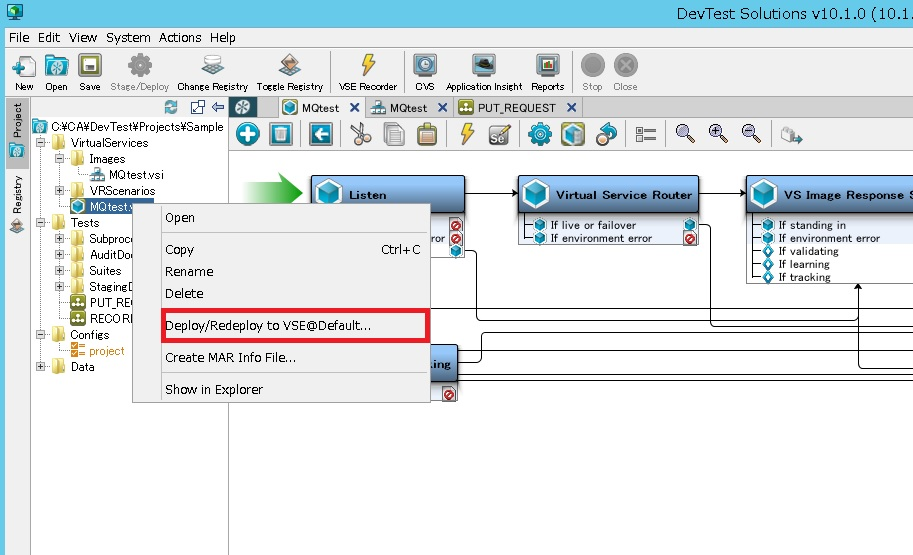Click the CVS toolbar icon
Viewport: 913px width, 555px height.
(425, 72)
